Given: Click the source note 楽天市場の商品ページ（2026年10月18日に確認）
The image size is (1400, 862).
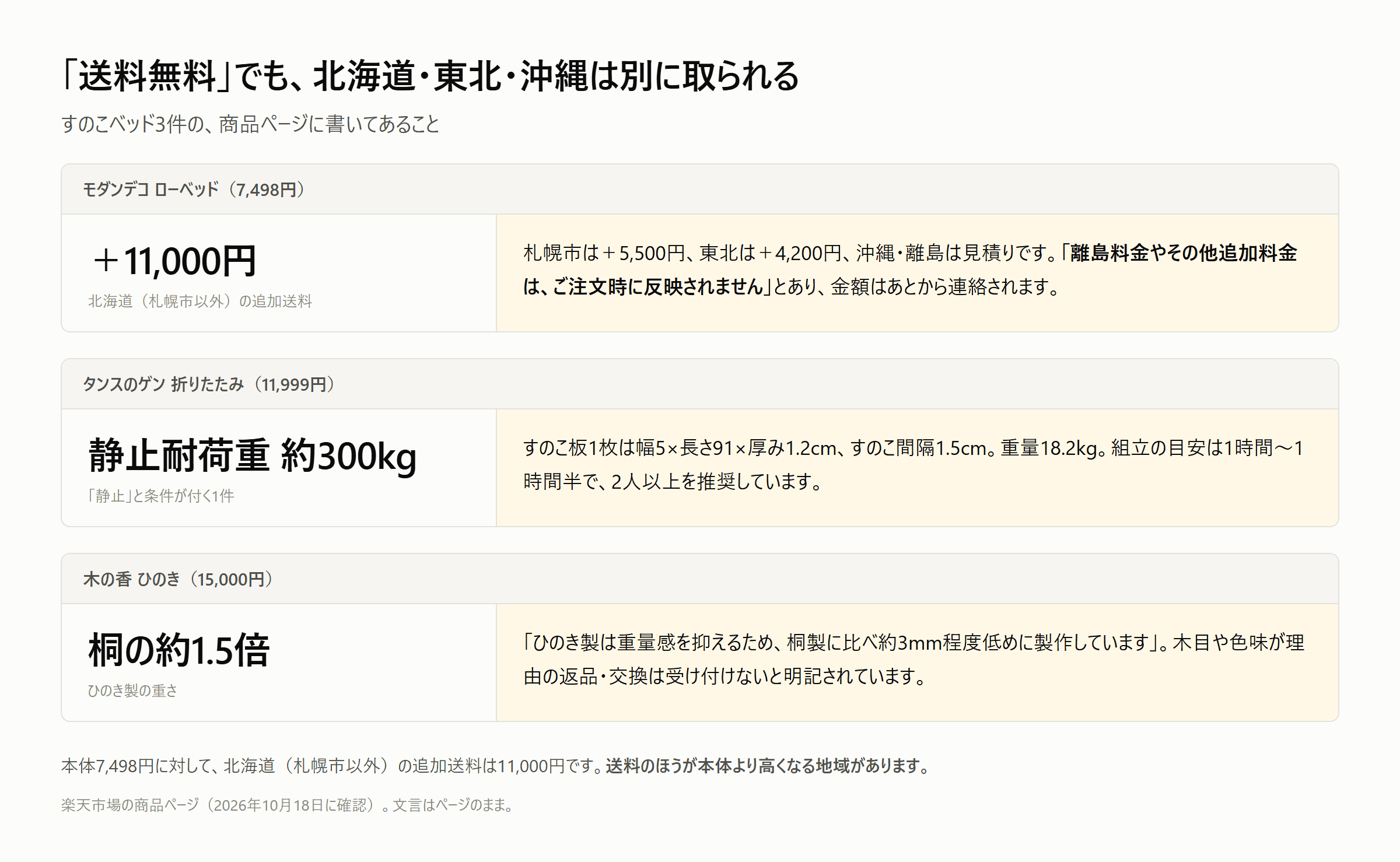Looking at the screenshot, I should (288, 805).
